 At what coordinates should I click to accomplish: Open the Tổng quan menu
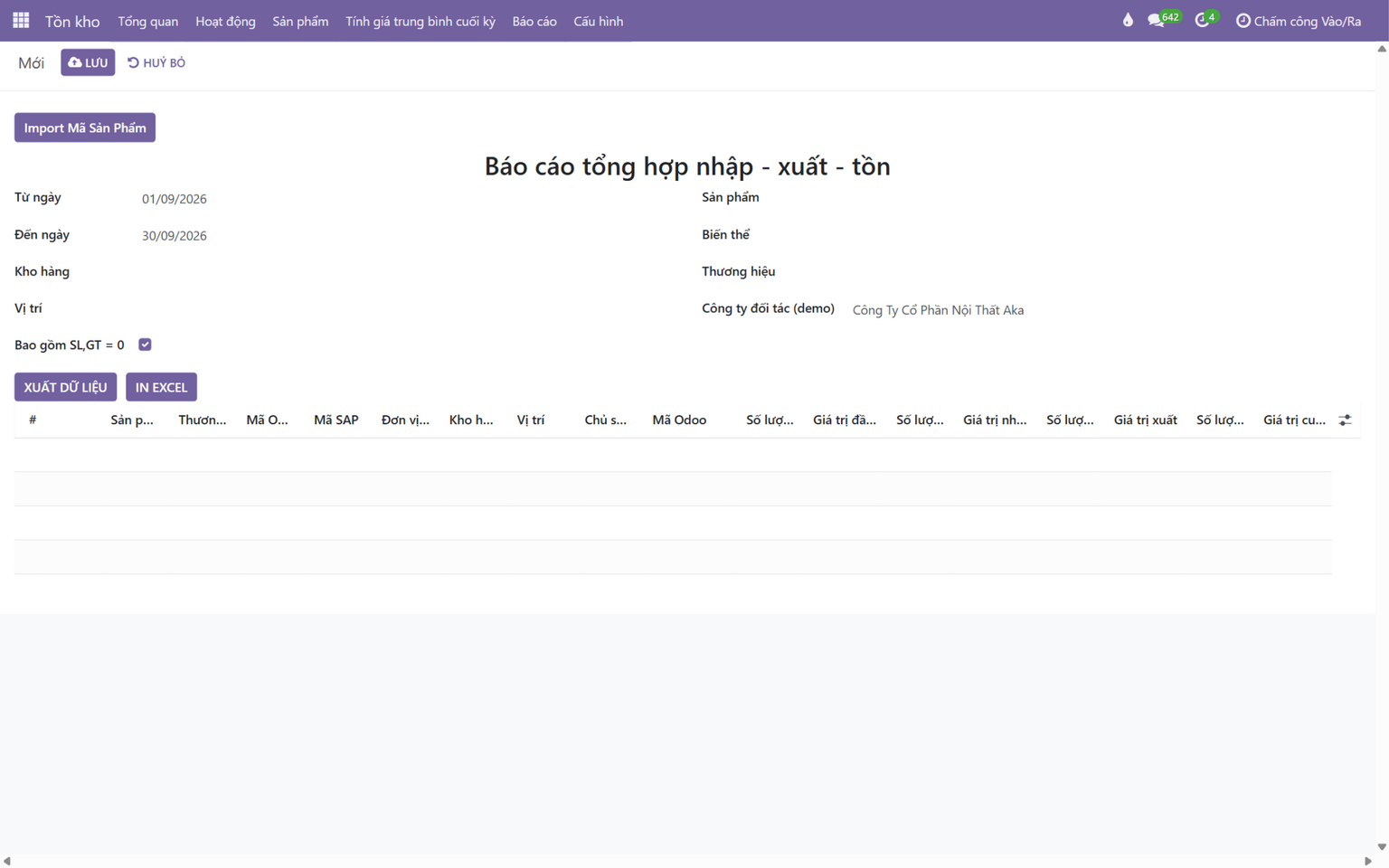(148, 21)
